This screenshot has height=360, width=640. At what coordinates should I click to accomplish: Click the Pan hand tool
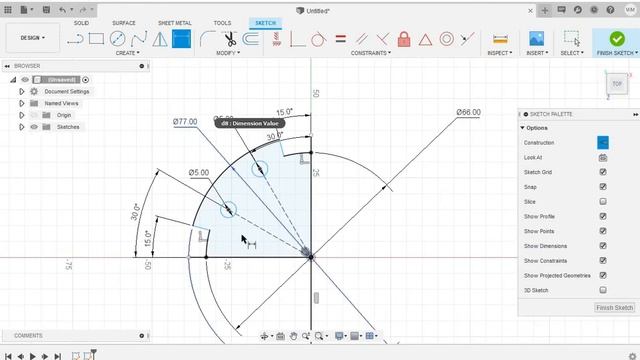click(293, 336)
